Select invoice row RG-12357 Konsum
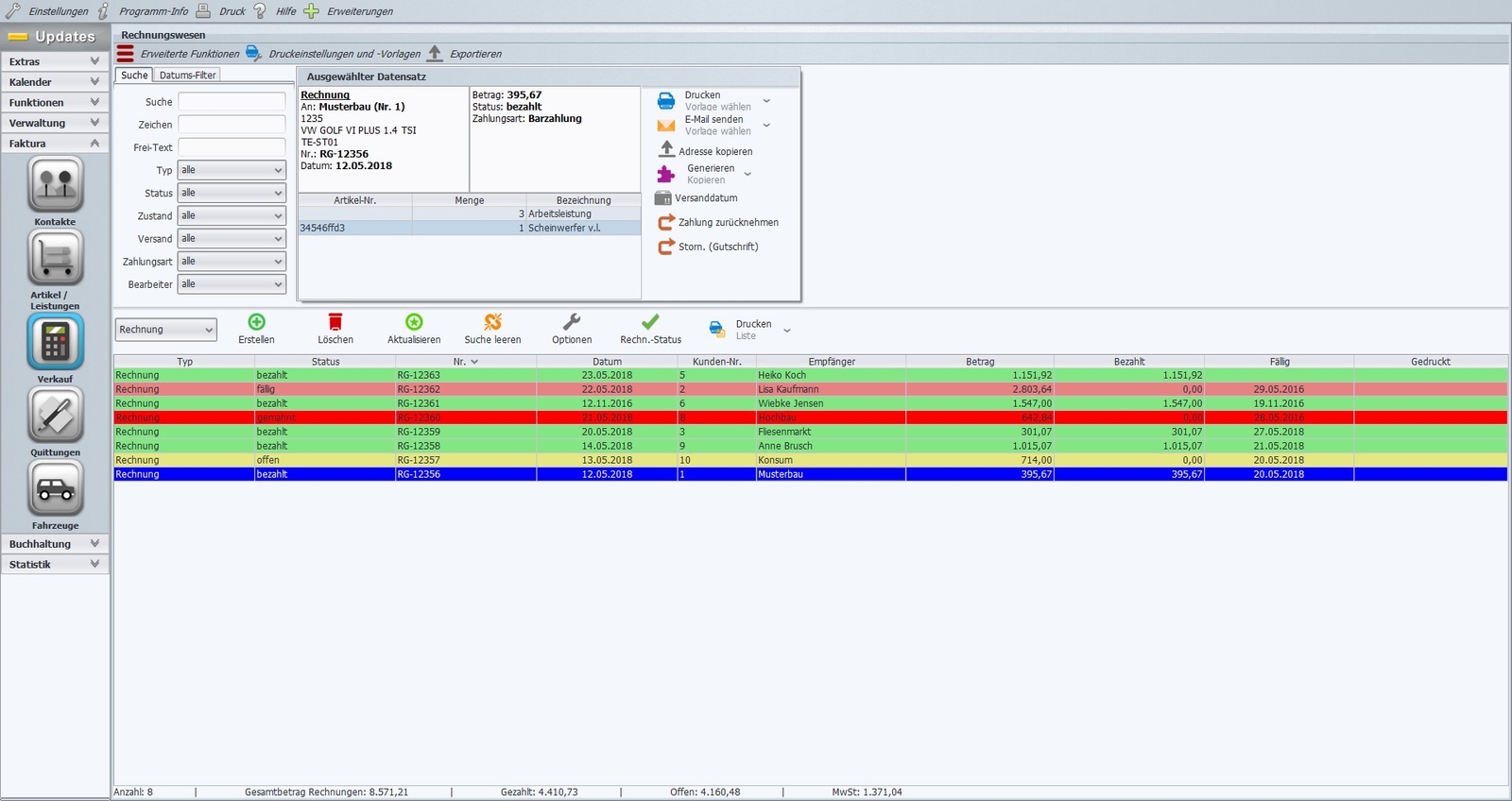1512x801 pixels. (811, 460)
